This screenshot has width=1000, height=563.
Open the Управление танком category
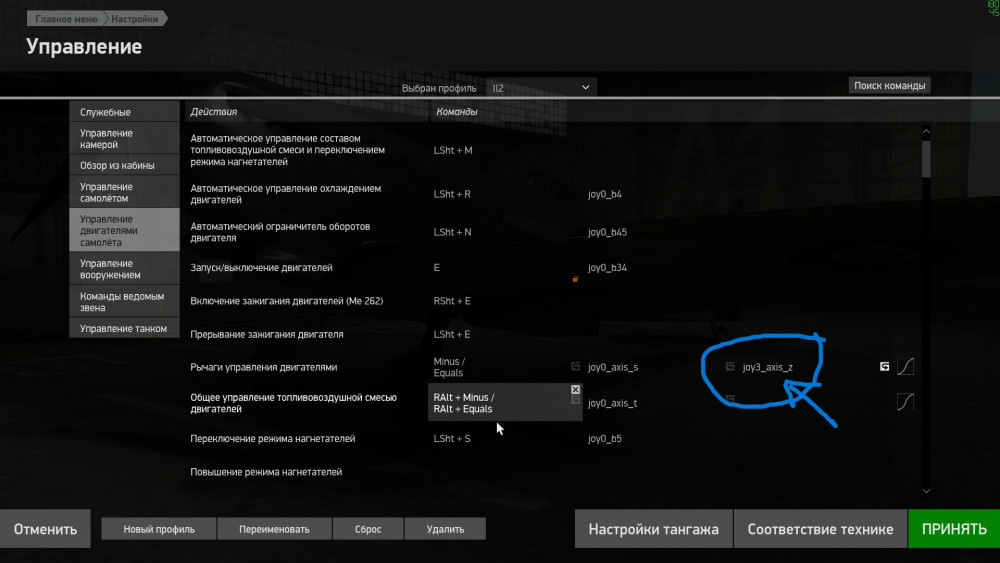coord(124,328)
